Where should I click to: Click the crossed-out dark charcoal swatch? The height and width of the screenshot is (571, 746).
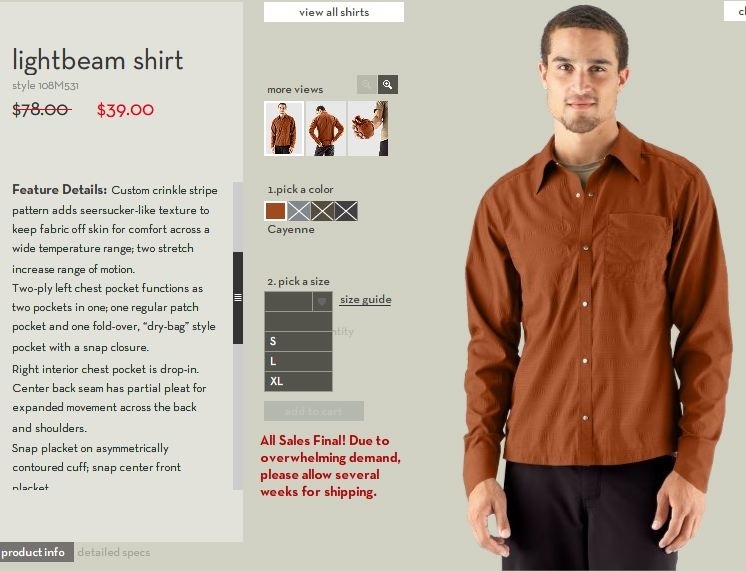pyautogui.click(x=346, y=211)
